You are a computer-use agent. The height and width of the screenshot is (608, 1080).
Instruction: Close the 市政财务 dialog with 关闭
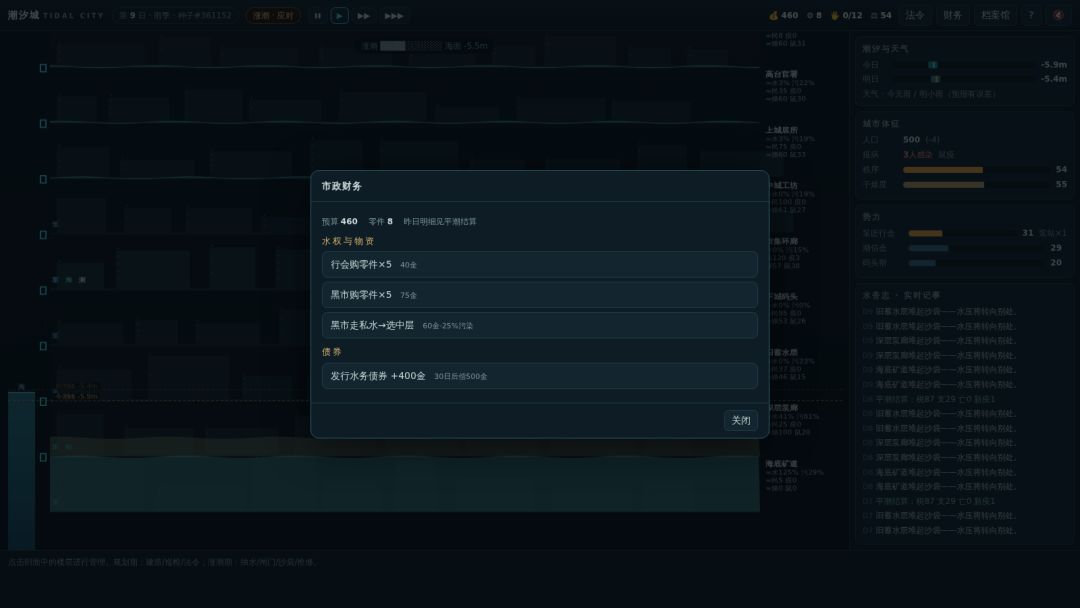[740, 420]
